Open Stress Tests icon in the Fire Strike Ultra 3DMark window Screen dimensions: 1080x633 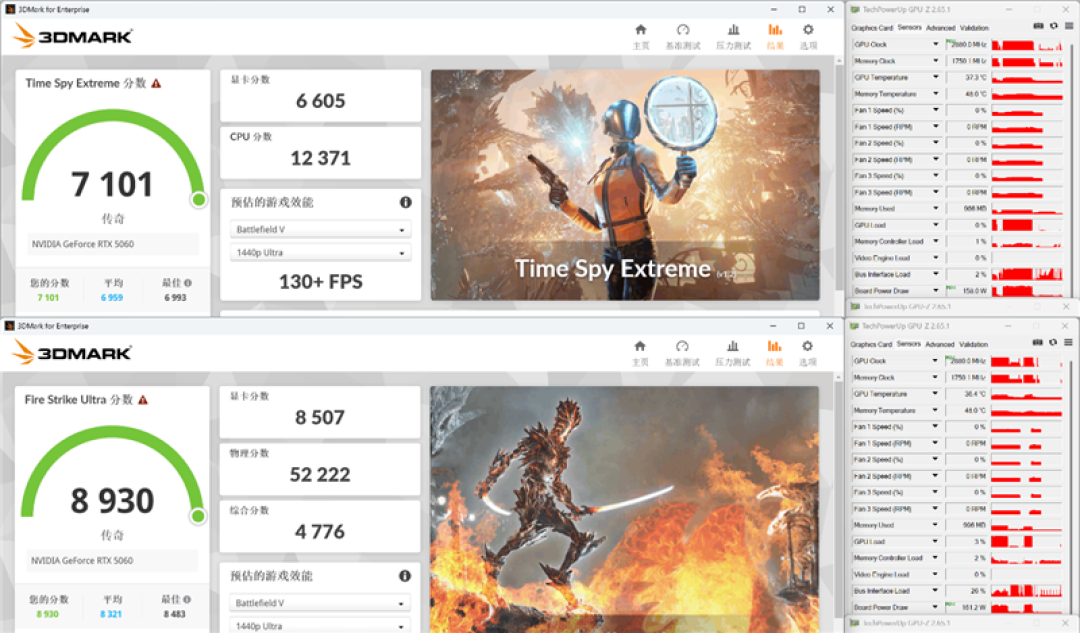(x=733, y=353)
